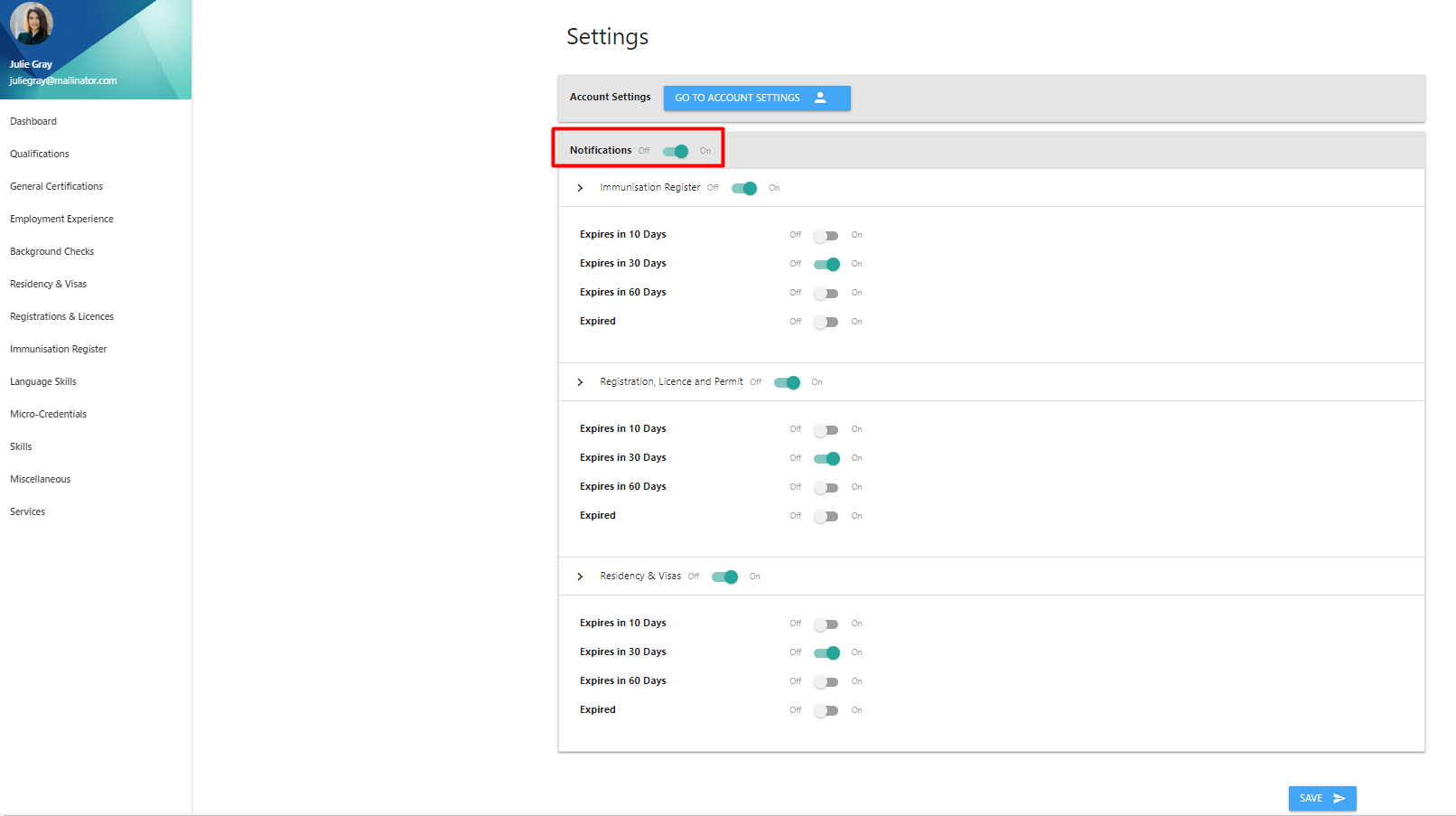This screenshot has height=816, width=1456.
Task: Click the Notifications label
Action: (x=601, y=150)
